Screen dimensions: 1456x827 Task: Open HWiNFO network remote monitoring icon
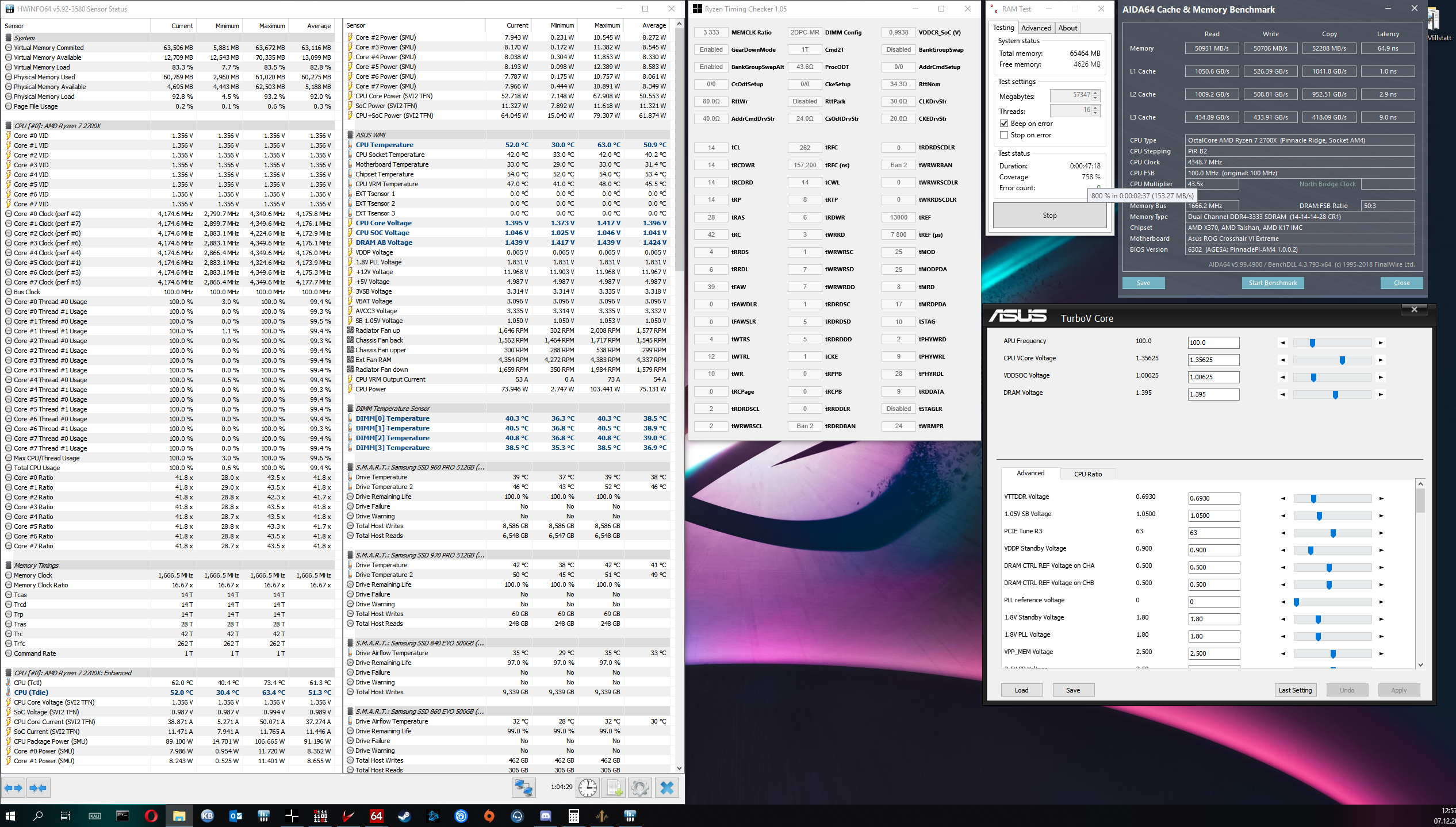click(x=524, y=788)
